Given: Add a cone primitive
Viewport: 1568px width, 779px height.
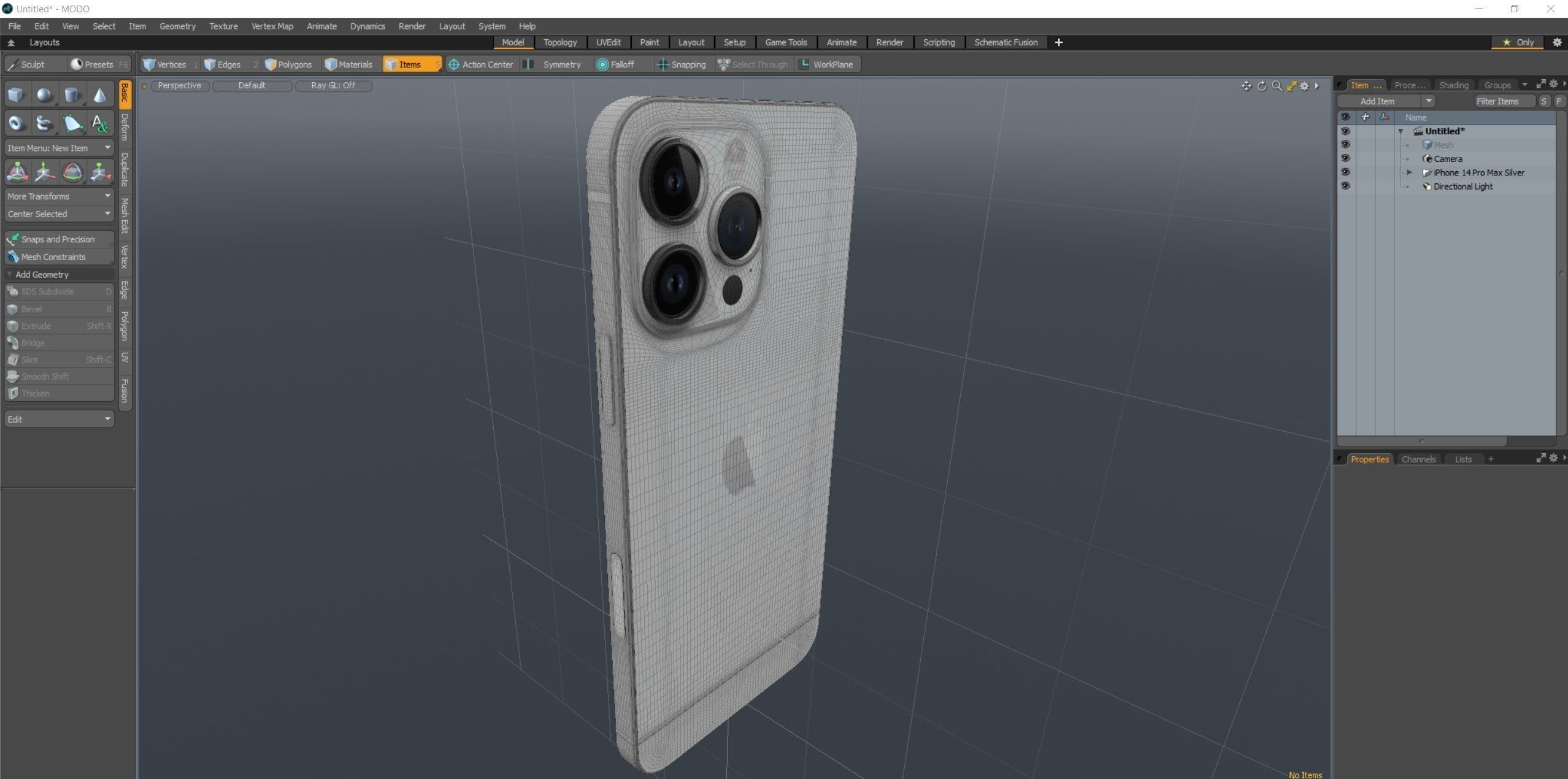Looking at the screenshot, I should [x=99, y=95].
